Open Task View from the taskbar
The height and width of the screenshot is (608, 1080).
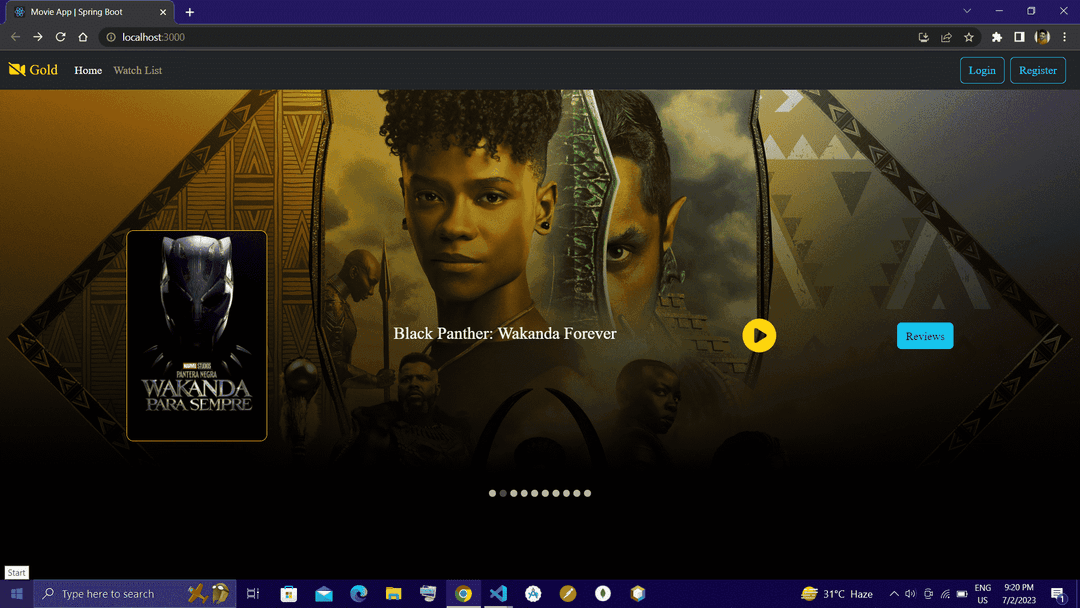pyautogui.click(x=253, y=594)
